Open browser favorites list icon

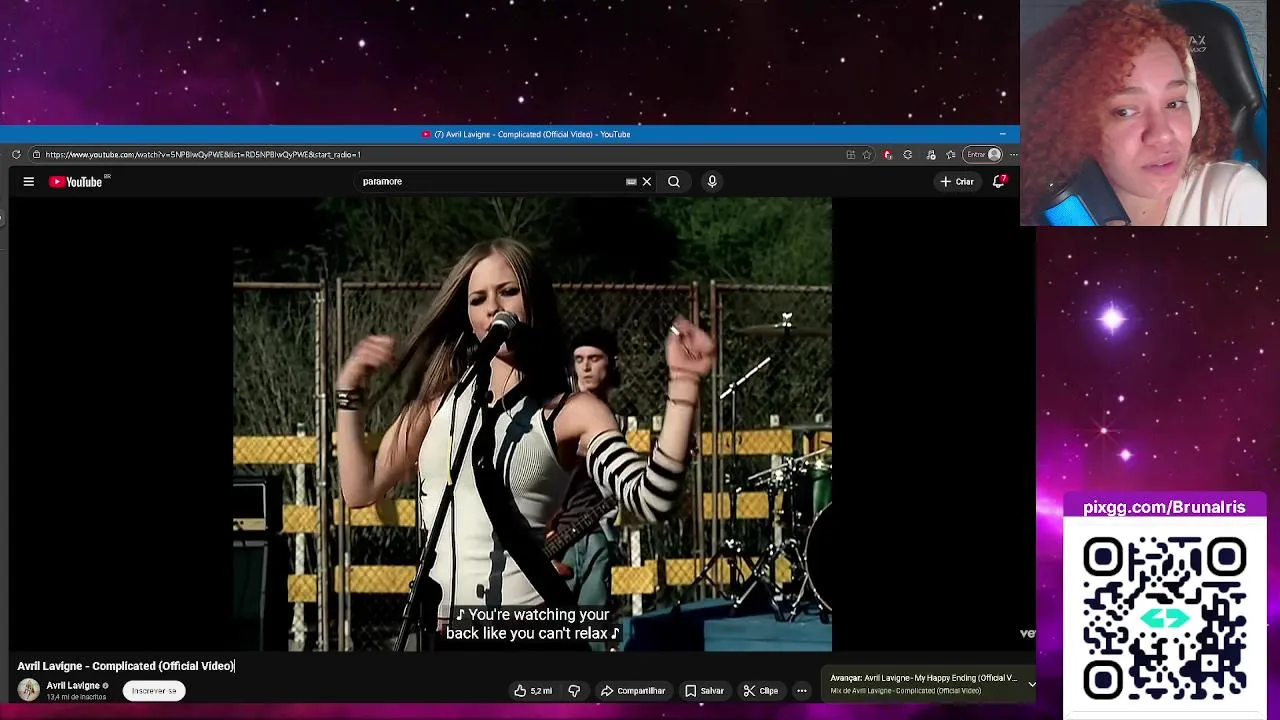(950, 154)
